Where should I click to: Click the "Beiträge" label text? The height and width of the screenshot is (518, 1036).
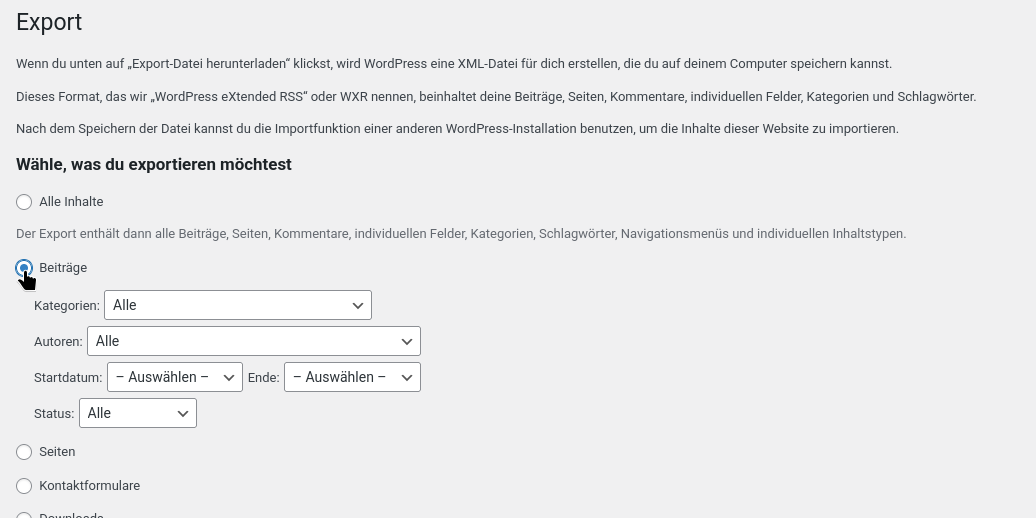pyautogui.click(x=63, y=268)
